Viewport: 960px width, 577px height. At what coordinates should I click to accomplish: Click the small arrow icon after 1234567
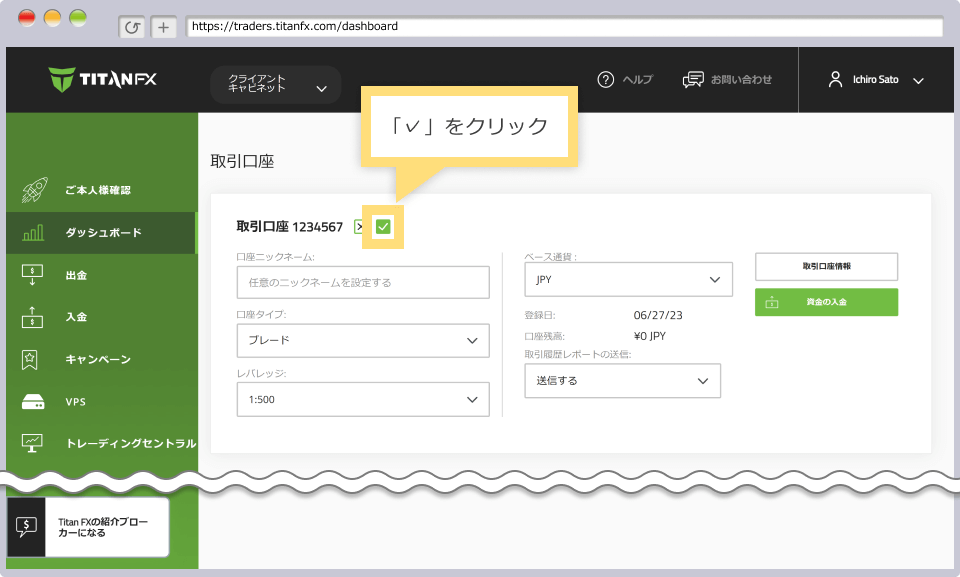click(x=359, y=227)
